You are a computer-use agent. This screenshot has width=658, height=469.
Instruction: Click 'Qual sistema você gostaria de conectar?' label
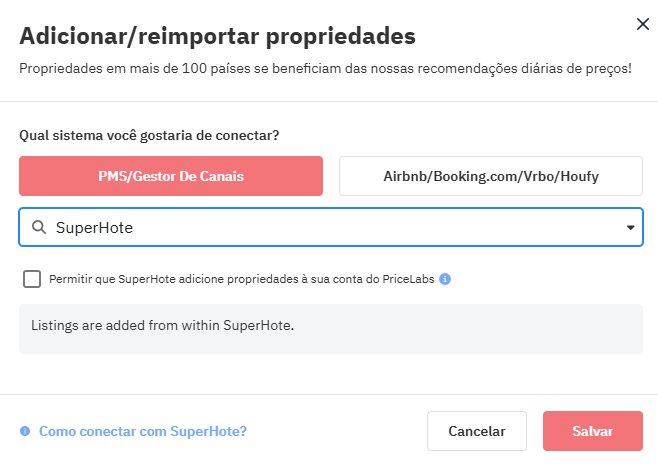point(149,134)
